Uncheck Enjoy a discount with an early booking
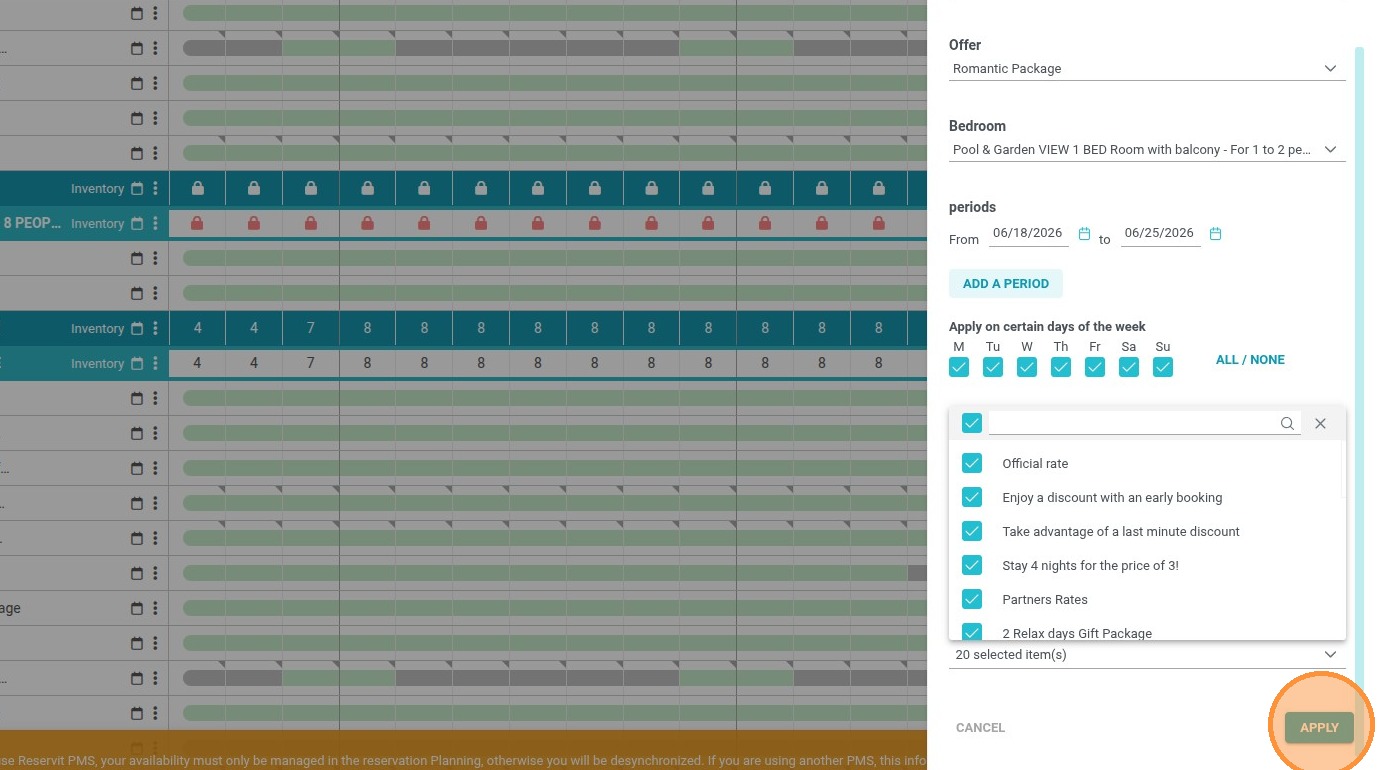Image resolution: width=1377 pixels, height=770 pixels. 972,497
